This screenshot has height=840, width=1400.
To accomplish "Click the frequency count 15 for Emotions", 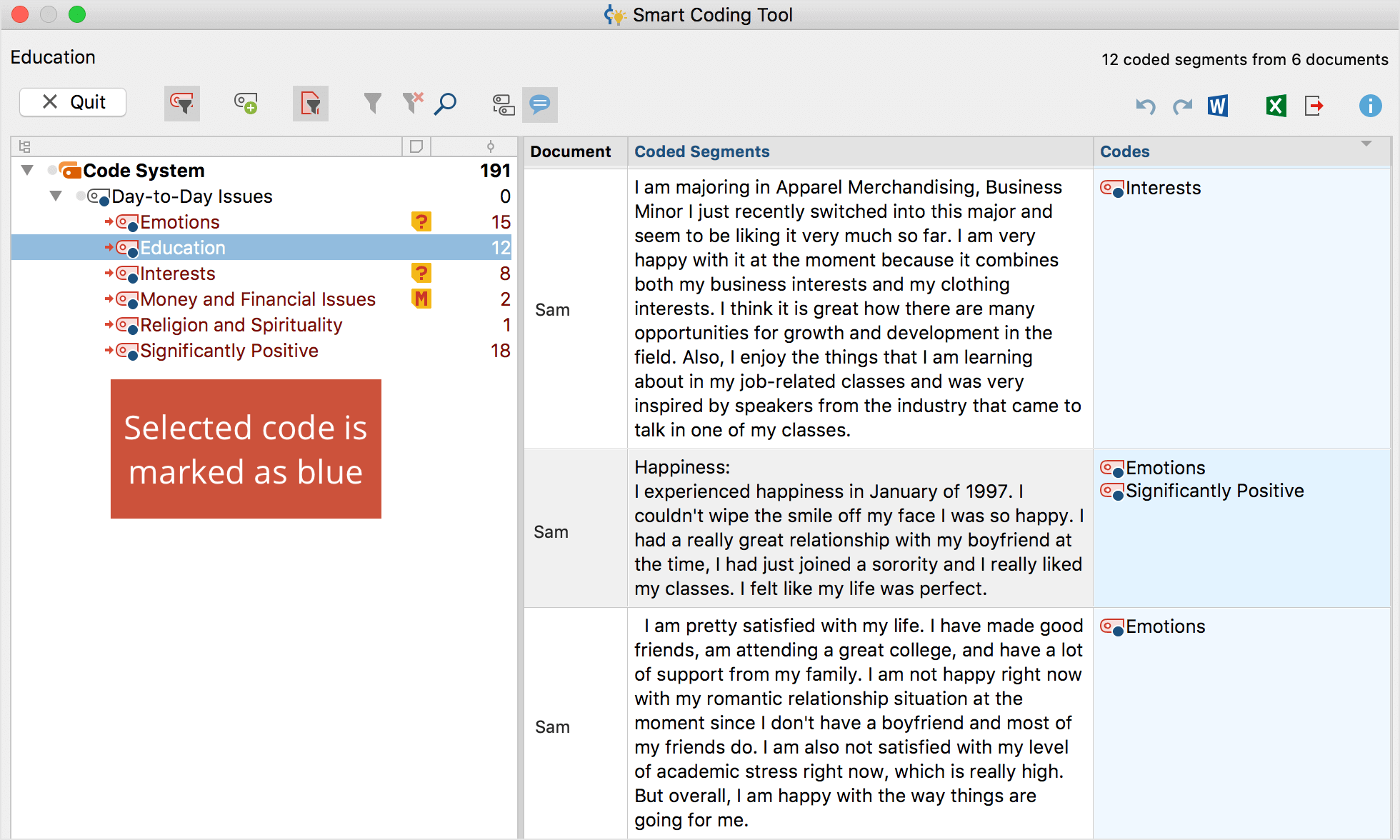I will pos(501,222).
